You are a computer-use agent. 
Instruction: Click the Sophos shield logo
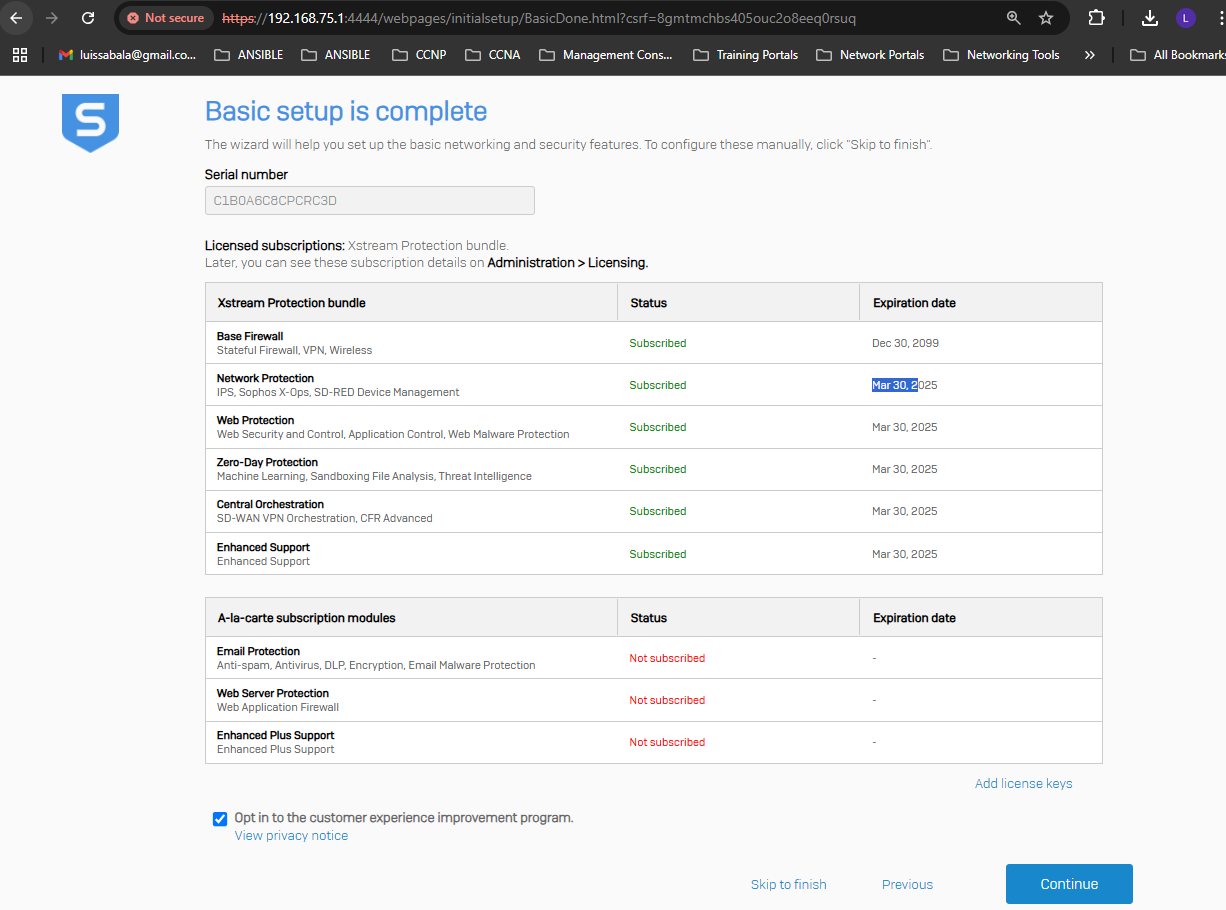[90, 122]
